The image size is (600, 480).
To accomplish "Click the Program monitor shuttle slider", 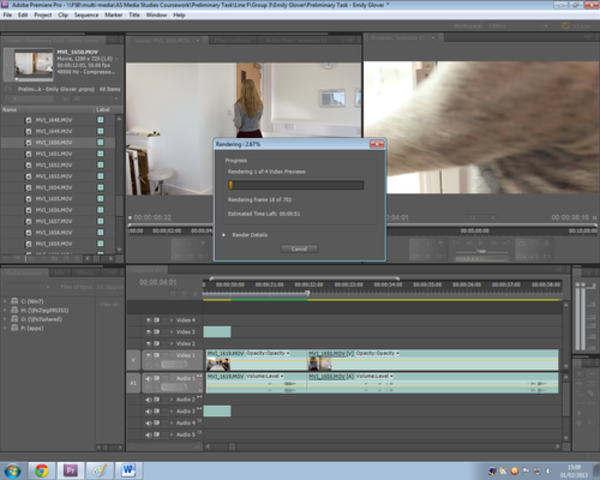I will (482, 252).
